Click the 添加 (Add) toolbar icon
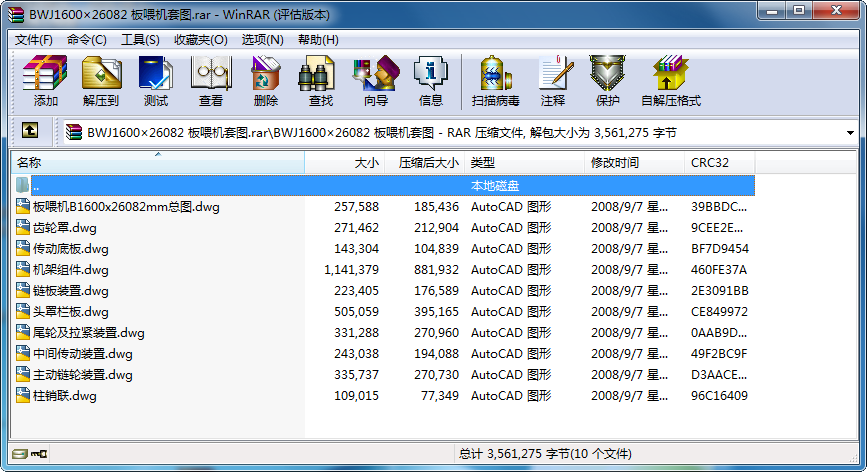 [x=46, y=81]
